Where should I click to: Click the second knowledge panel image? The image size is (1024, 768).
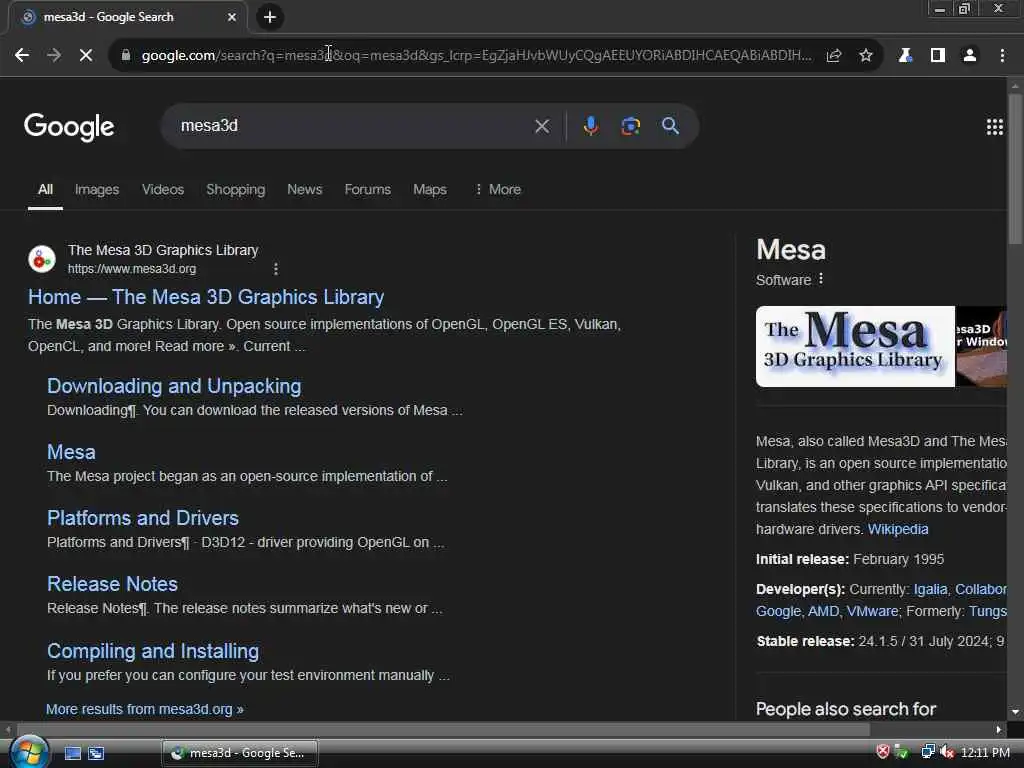[981, 347]
